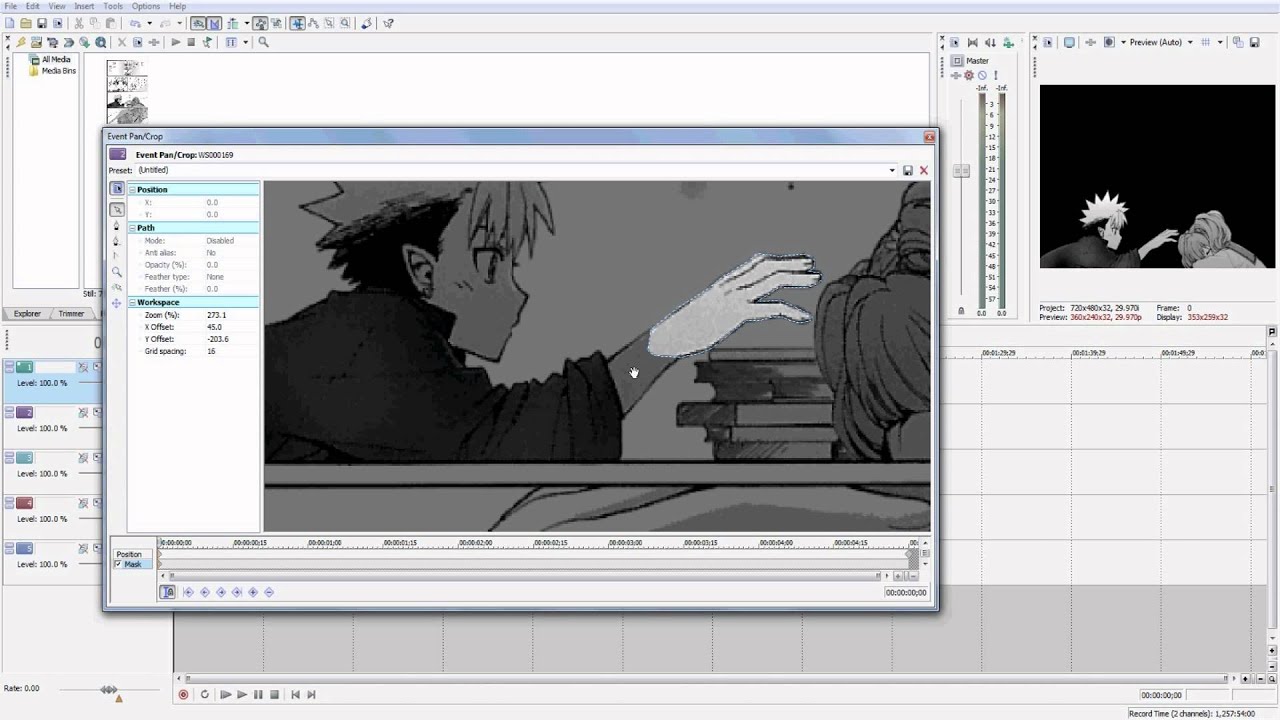The height and width of the screenshot is (720, 1280).
Task: Click the Open project folder icon
Action: (26, 23)
